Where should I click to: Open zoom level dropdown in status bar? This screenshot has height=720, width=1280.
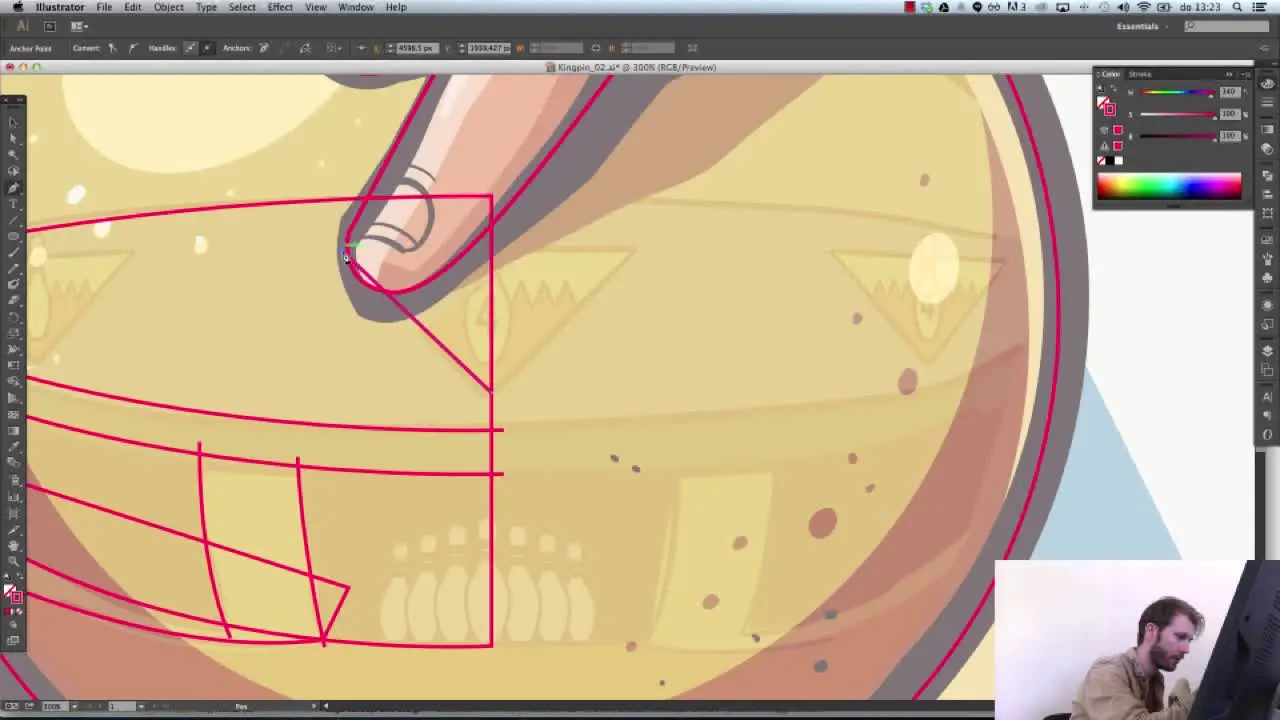74,706
